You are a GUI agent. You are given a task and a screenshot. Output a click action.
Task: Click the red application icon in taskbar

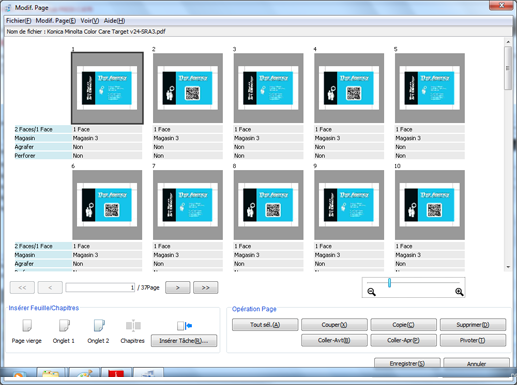pos(116,374)
